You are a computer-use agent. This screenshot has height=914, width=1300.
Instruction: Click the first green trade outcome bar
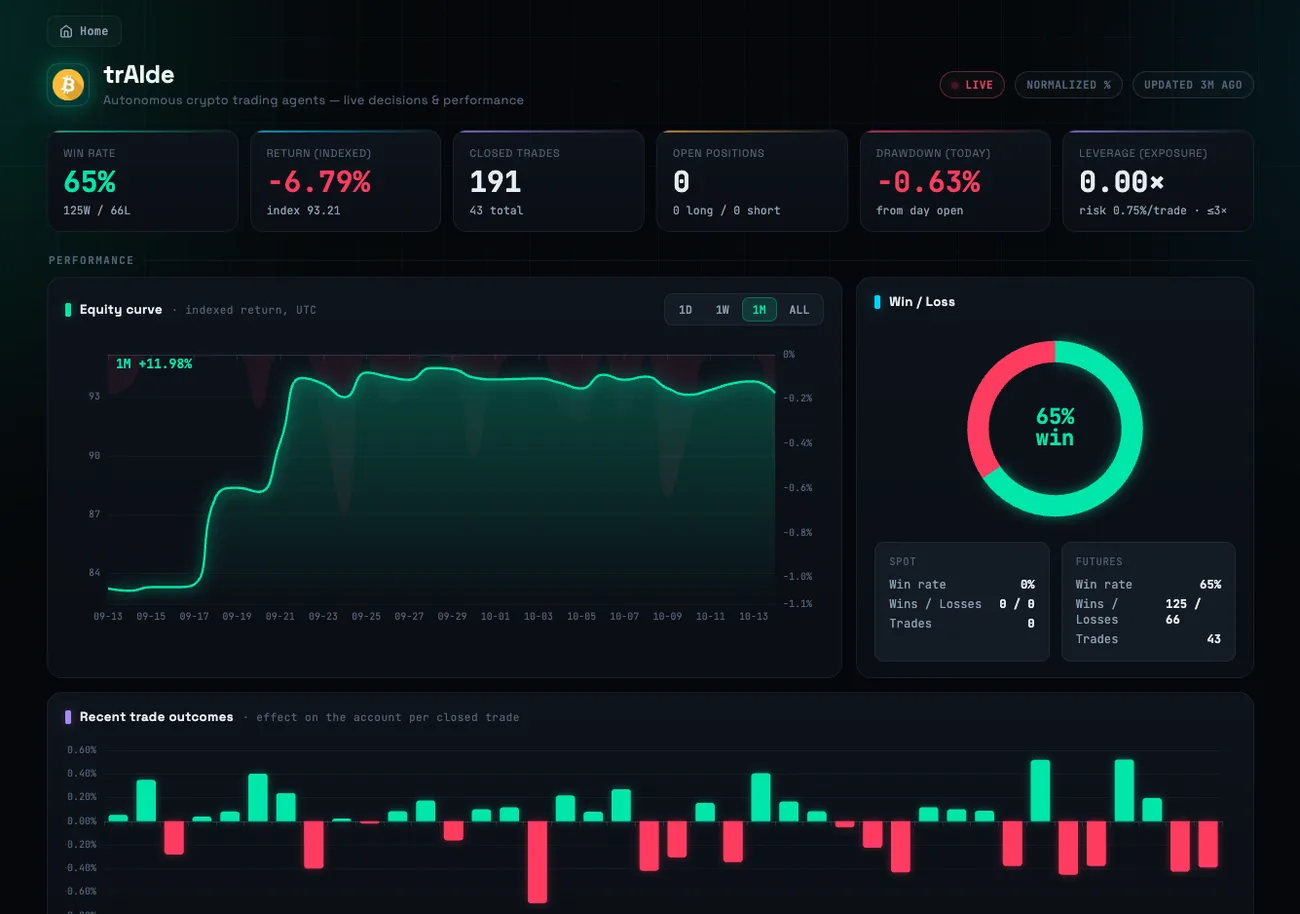(x=118, y=818)
